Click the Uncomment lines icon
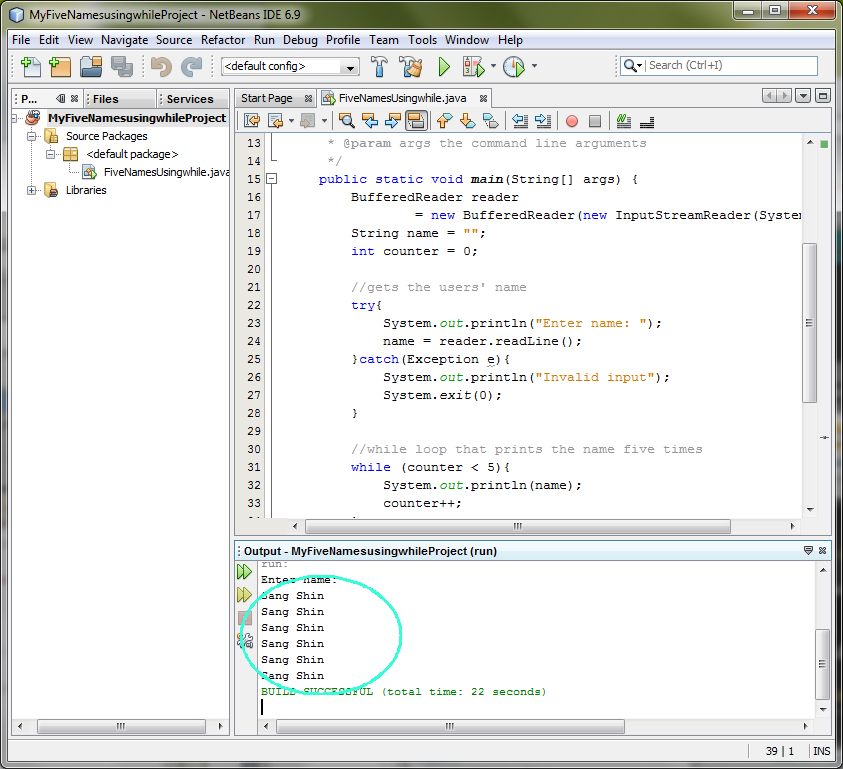843x769 pixels. click(x=647, y=122)
